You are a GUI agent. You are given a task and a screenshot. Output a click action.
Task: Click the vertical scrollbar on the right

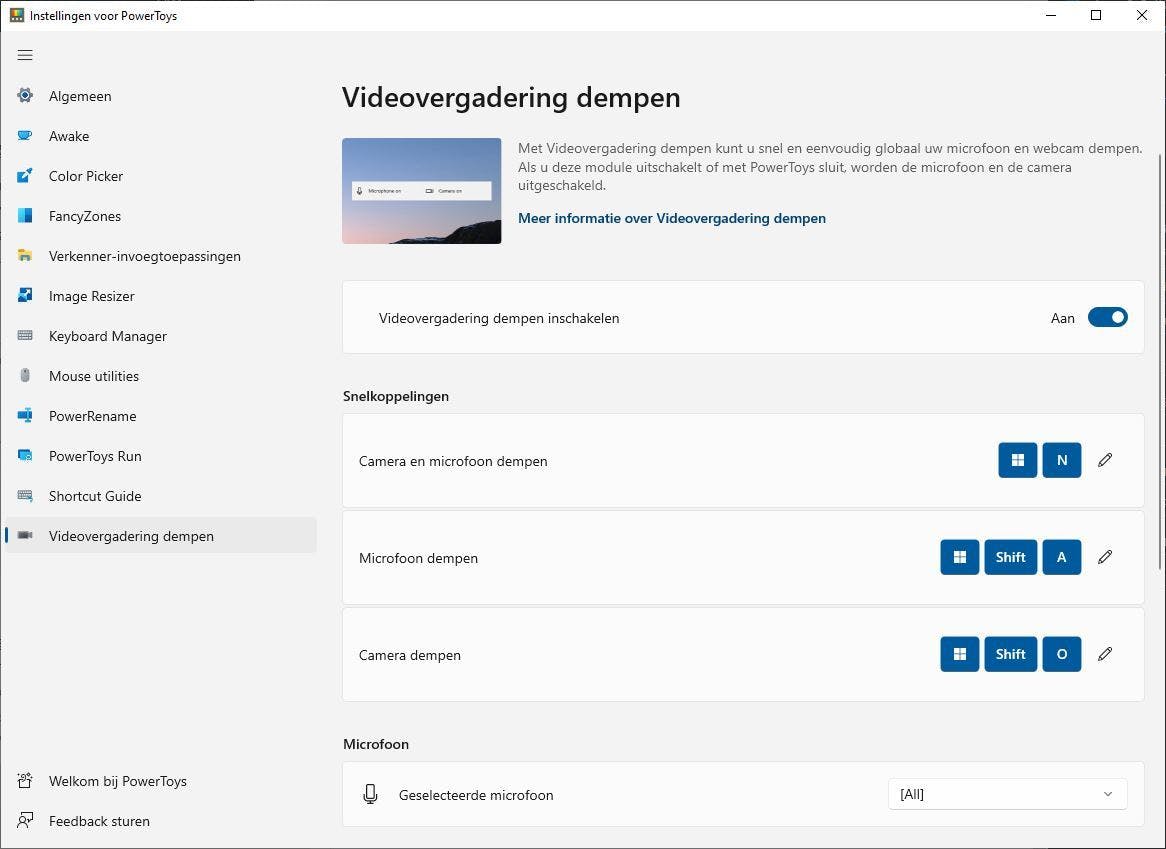pos(1160,350)
